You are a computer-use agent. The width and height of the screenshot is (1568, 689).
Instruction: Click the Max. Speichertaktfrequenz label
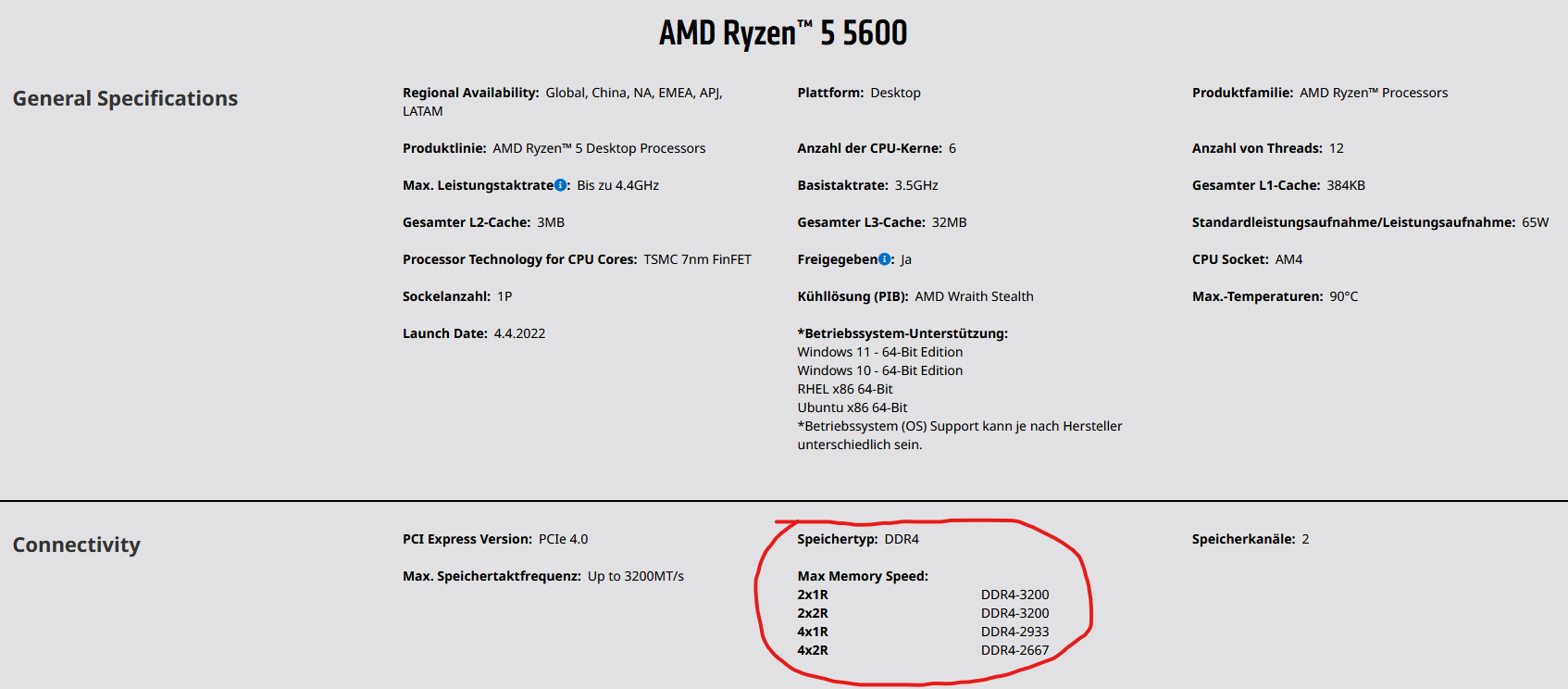[x=492, y=576]
